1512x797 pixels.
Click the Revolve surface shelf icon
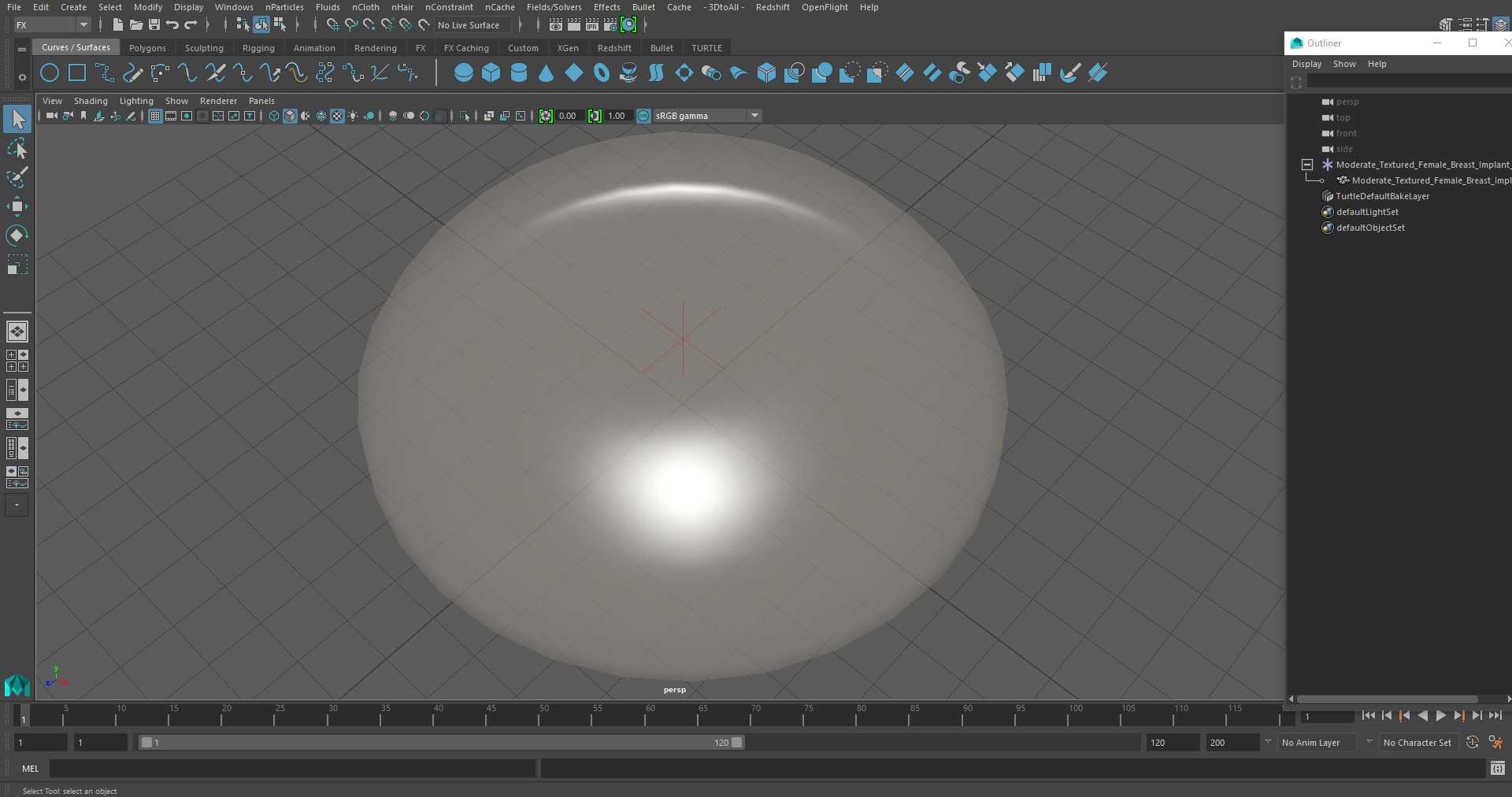pos(628,73)
